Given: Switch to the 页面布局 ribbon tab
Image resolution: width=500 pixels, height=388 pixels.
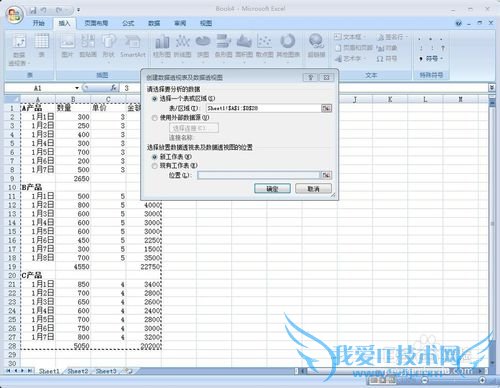Looking at the screenshot, I should tap(96, 23).
